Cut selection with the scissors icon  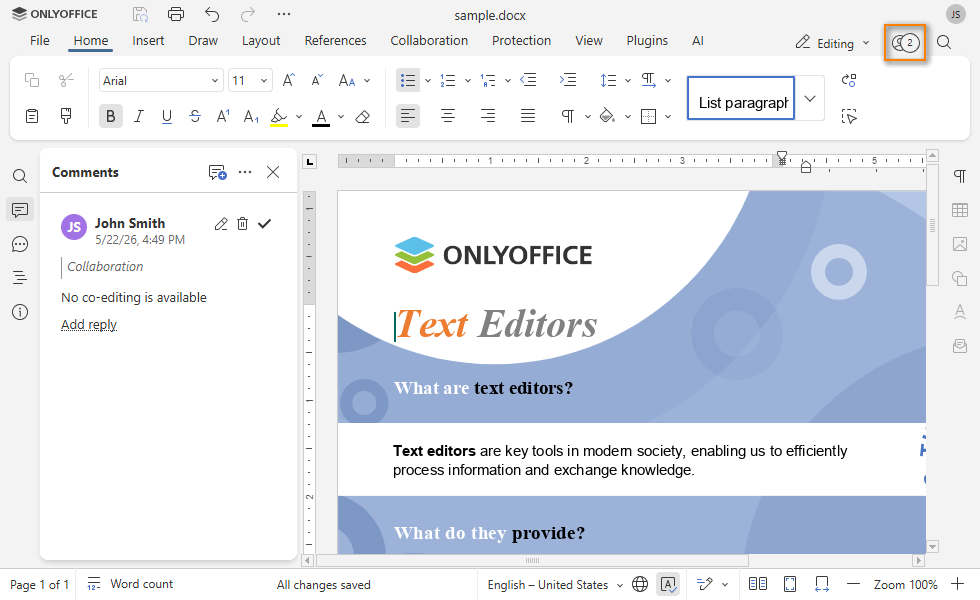tap(66, 80)
